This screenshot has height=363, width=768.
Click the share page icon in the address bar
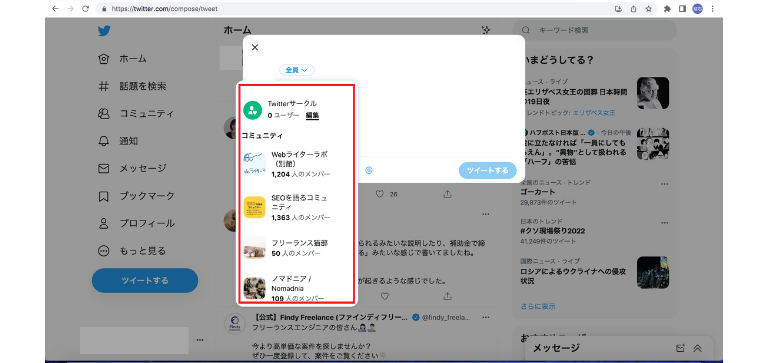click(x=633, y=8)
